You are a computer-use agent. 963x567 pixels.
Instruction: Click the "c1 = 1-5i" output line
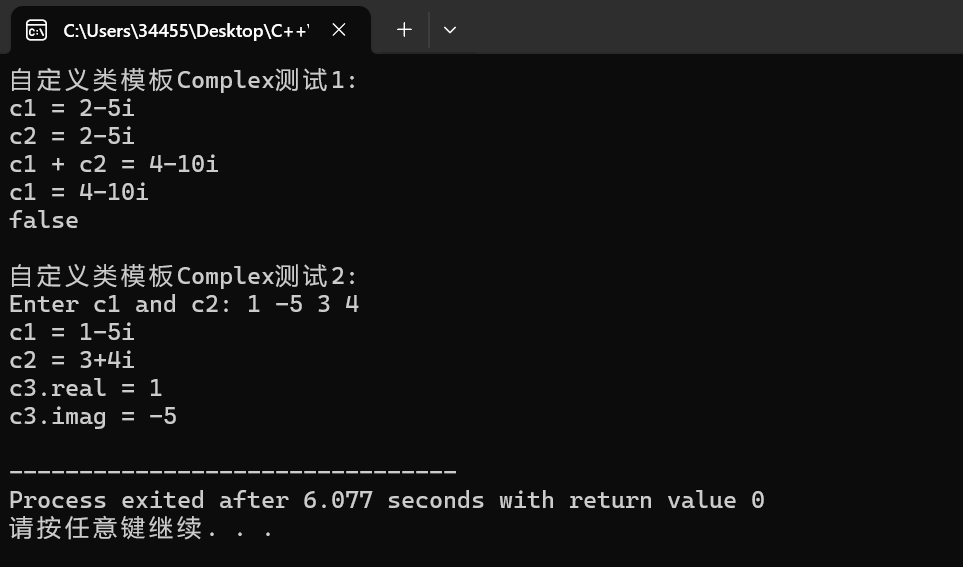tap(72, 332)
